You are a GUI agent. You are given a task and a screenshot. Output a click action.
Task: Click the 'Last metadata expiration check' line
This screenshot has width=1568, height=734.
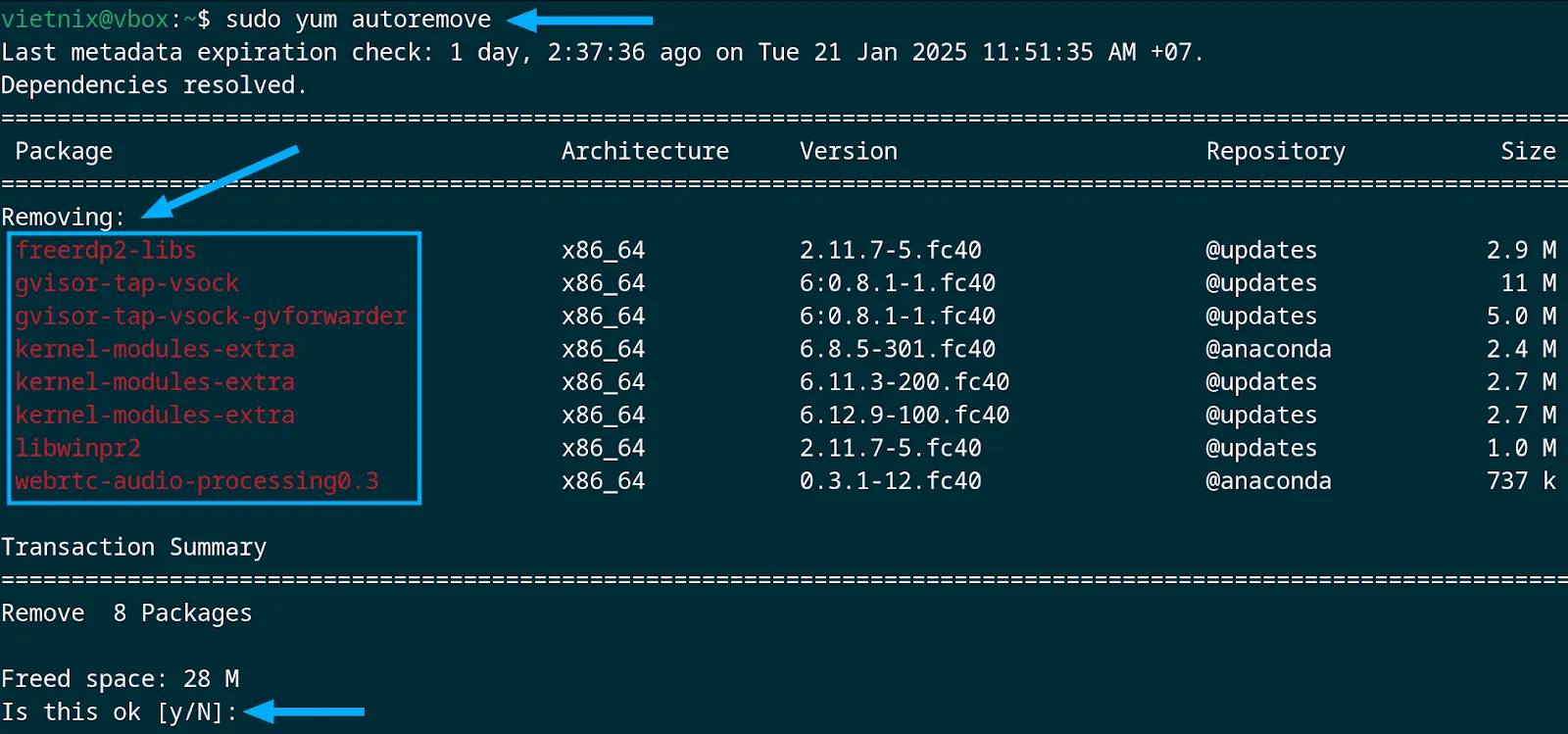point(602,53)
